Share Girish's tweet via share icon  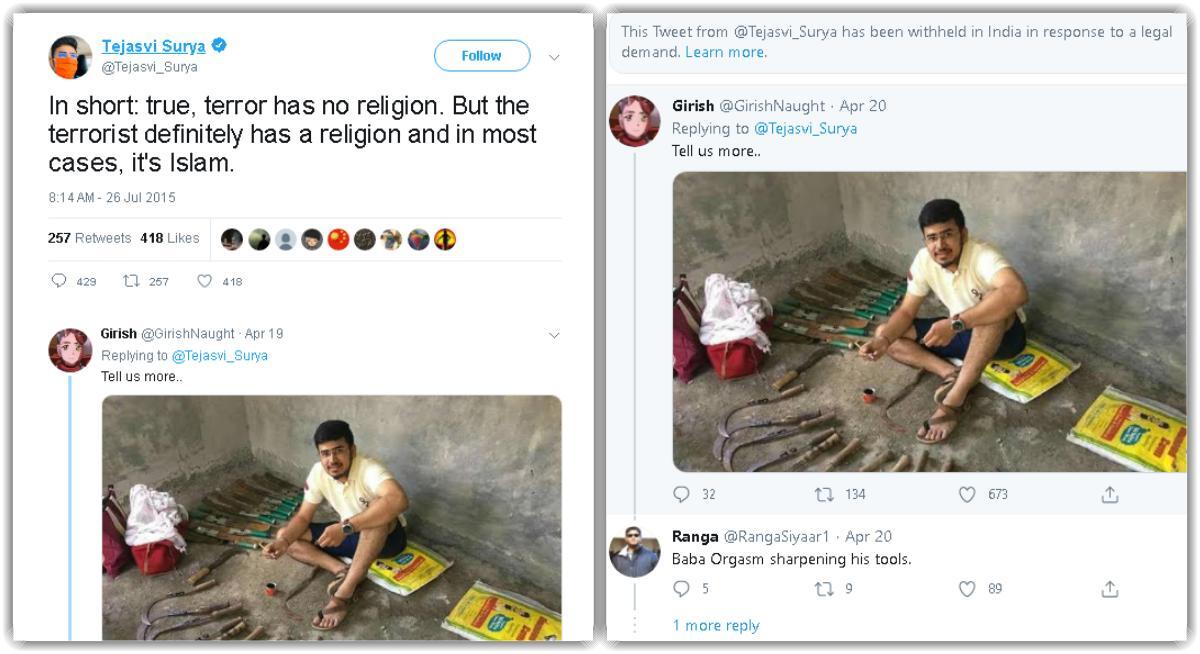pos(1109,494)
